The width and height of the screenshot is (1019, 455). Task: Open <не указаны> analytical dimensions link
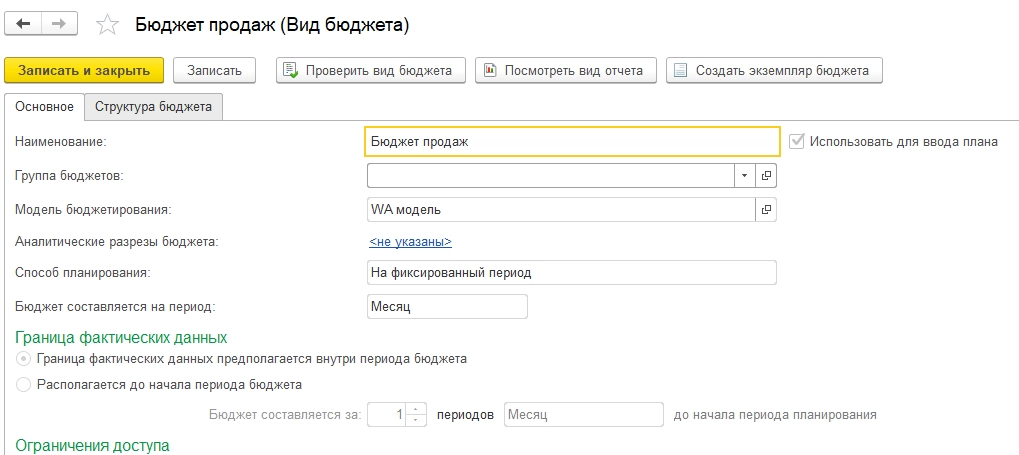click(410, 241)
